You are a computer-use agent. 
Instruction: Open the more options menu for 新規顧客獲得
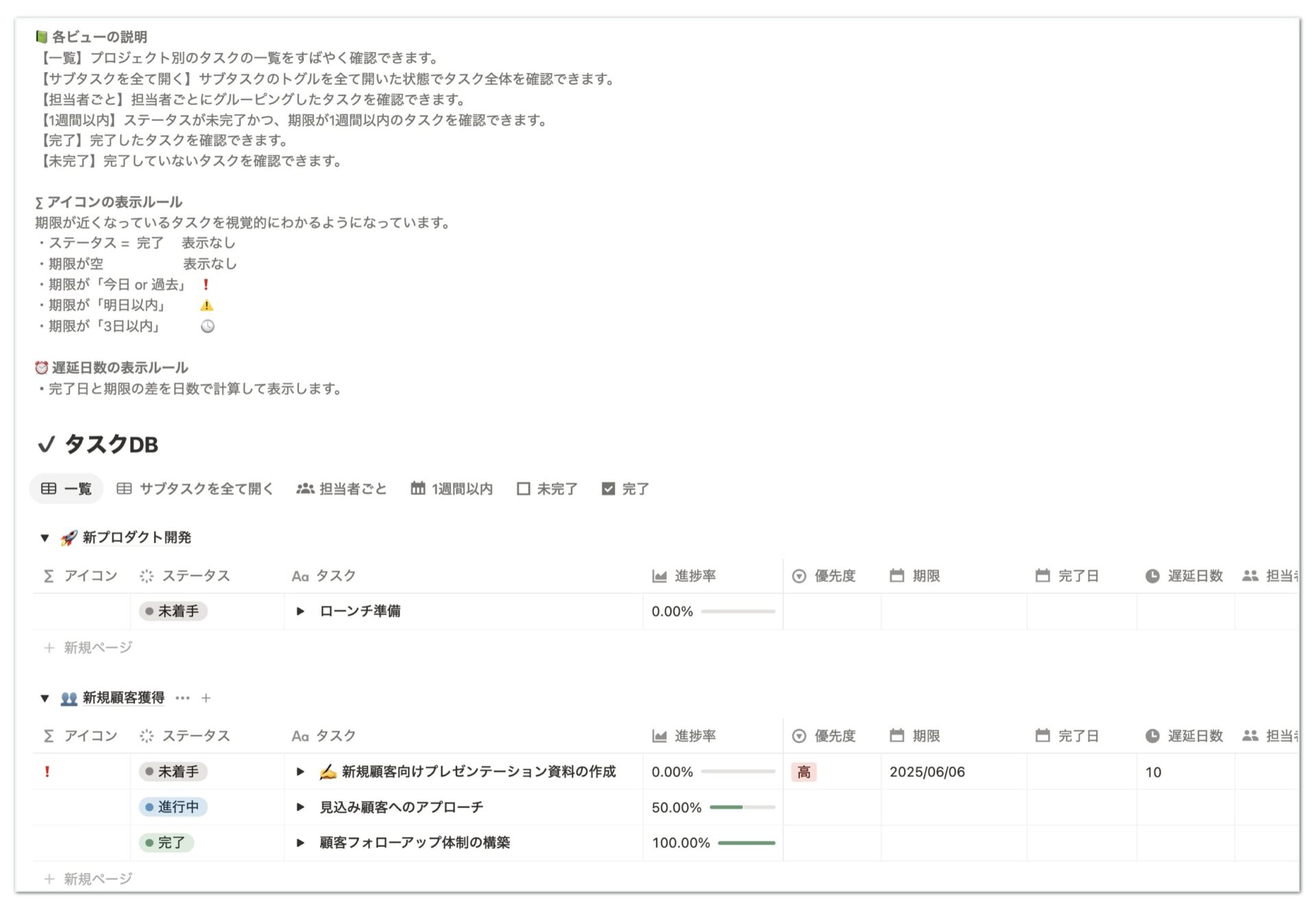click(x=182, y=698)
